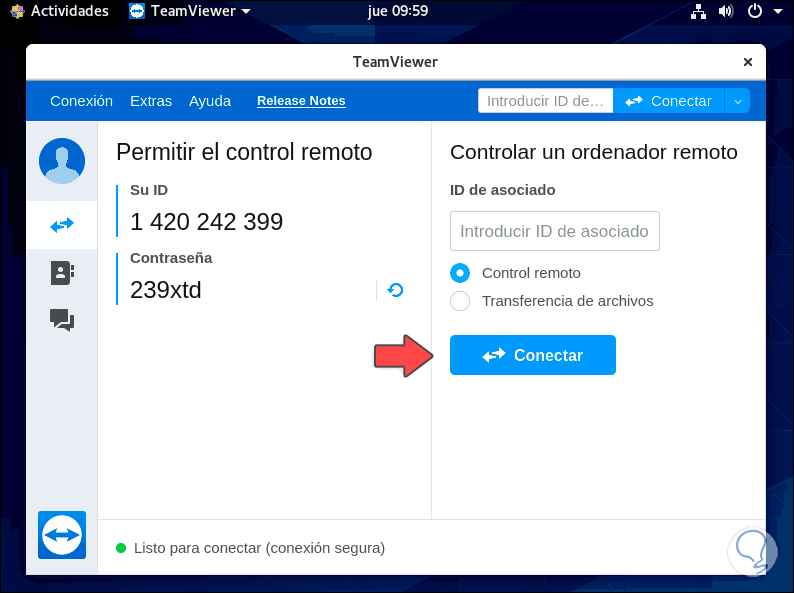Select the remote control arrows tab in sidebar
794x593 pixels.
click(x=62, y=225)
